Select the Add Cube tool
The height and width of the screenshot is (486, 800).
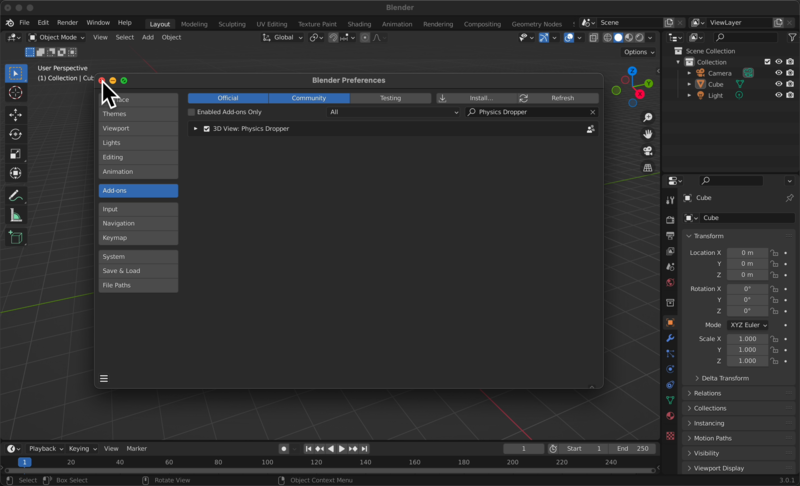[x=16, y=238]
